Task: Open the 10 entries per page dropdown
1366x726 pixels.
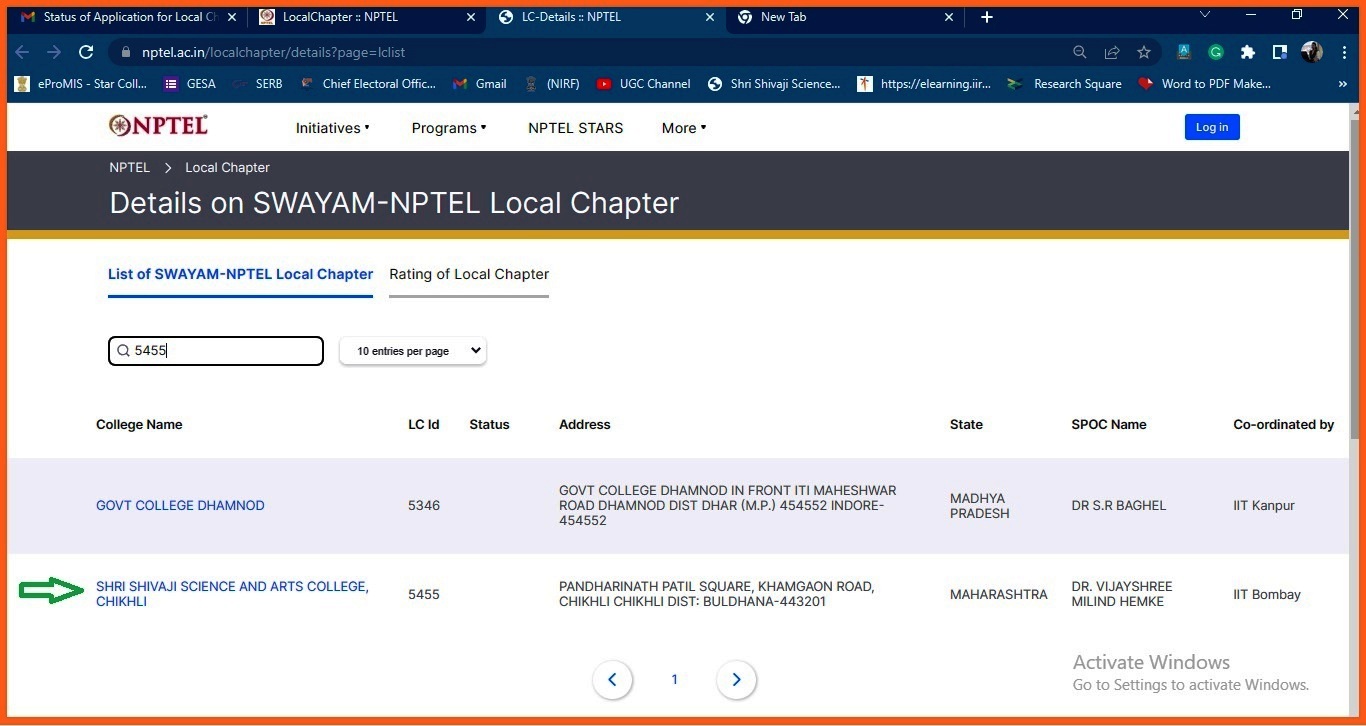Action: (x=413, y=351)
